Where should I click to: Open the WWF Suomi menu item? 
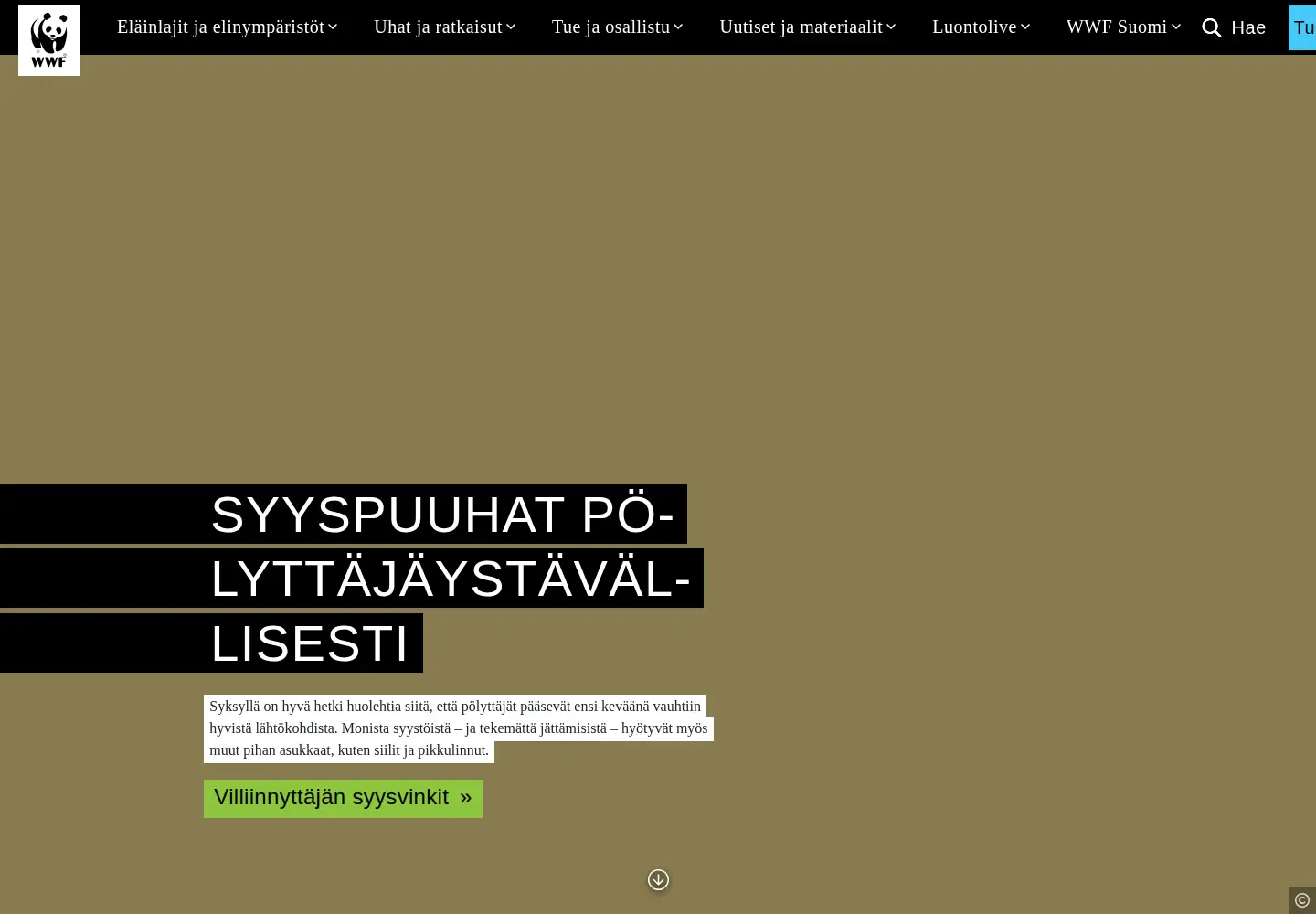[x=1117, y=27]
